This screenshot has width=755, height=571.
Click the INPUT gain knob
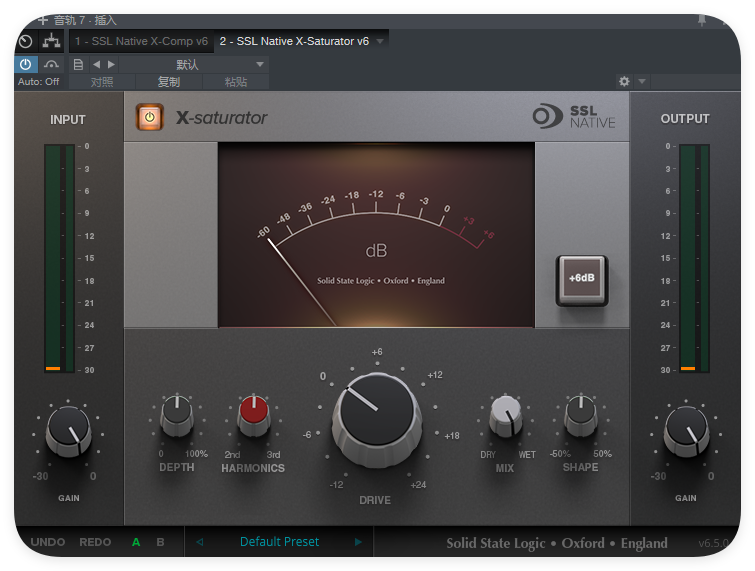click(68, 431)
